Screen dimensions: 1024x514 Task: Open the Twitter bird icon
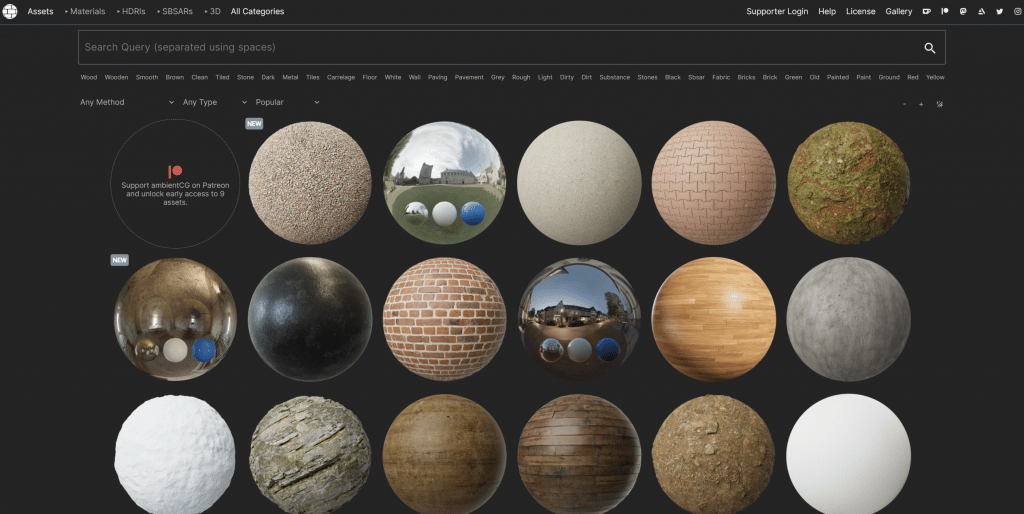999,11
